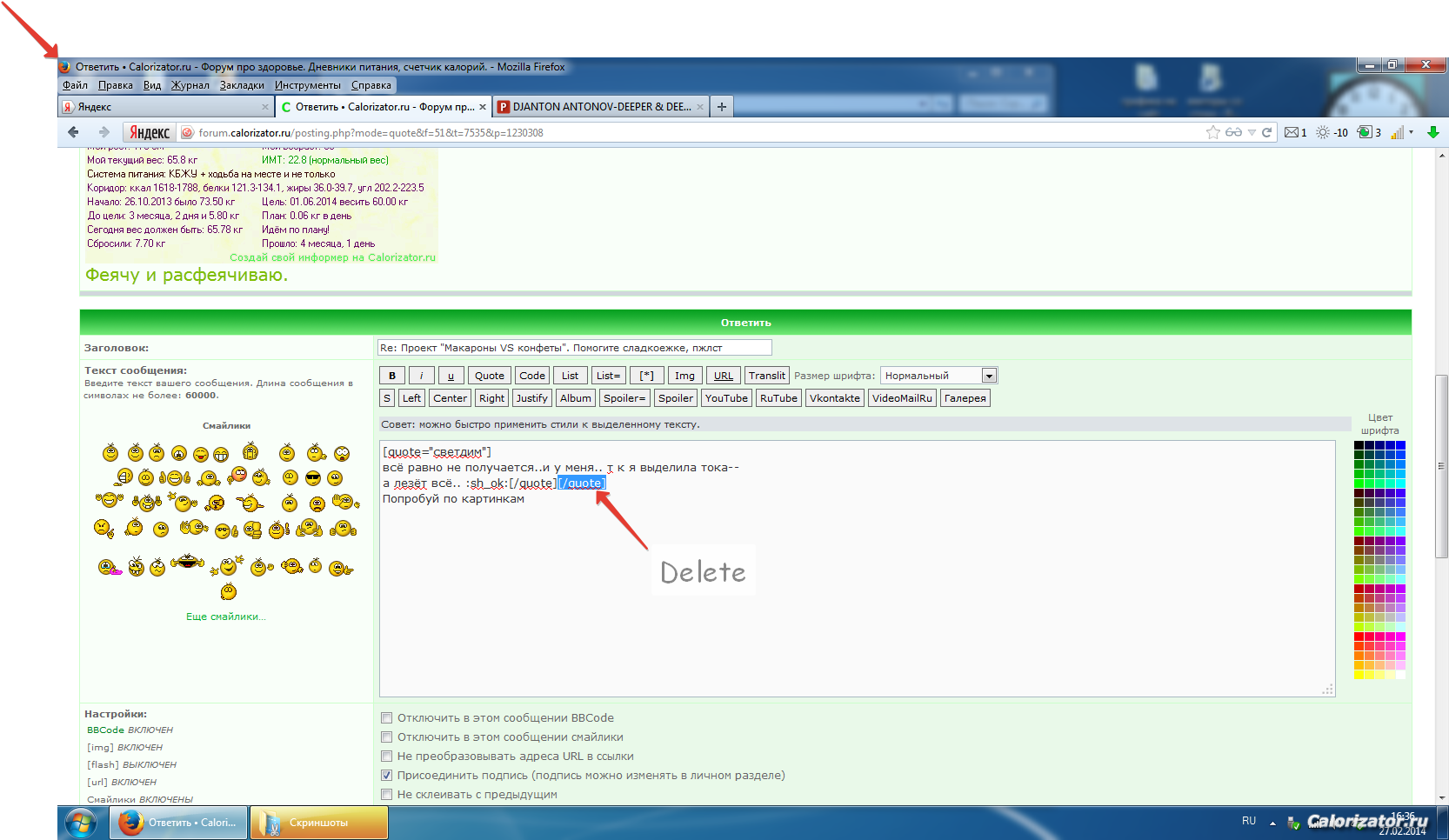Open the Закладки menu
The width and height of the screenshot is (1449, 840).
click(x=242, y=85)
